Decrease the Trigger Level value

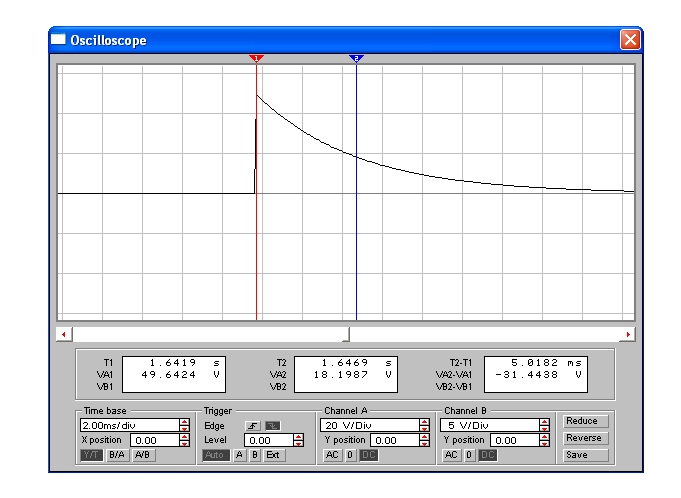tap(298, 443)
